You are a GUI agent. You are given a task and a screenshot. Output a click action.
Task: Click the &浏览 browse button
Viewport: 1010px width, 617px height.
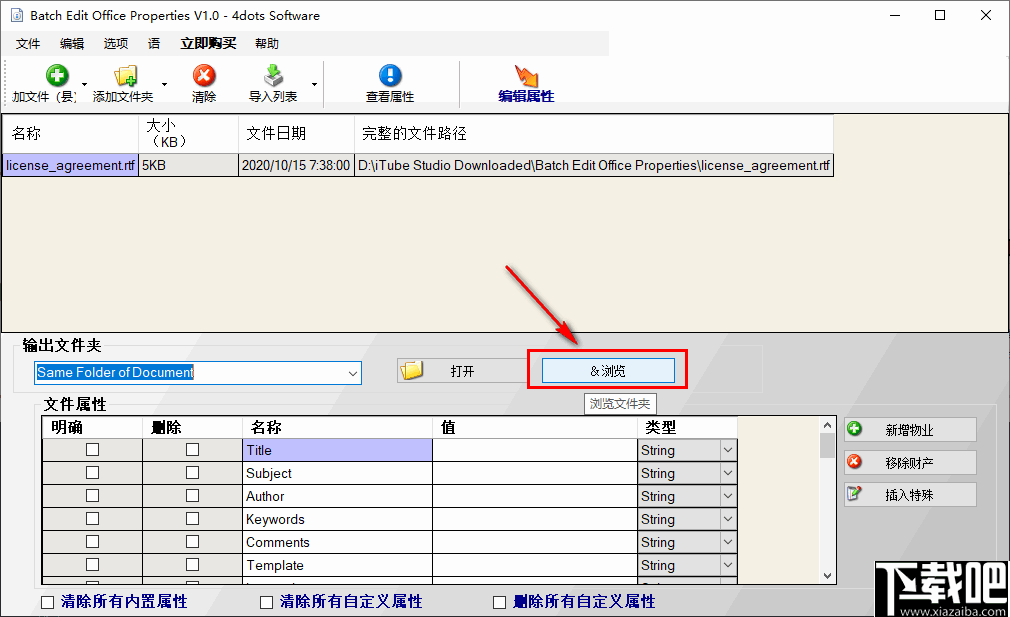tap(607, 369)
